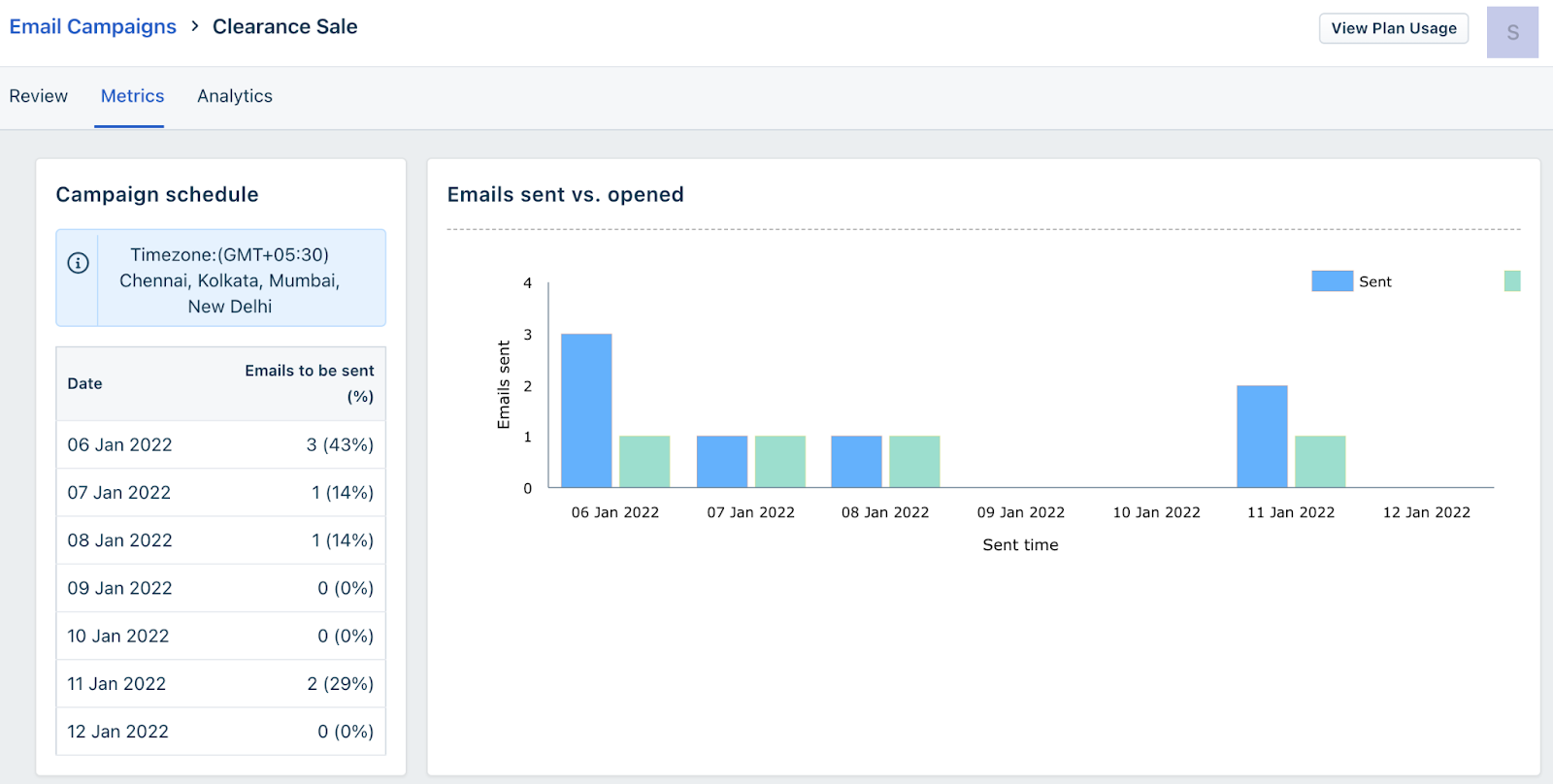Toggle the blue Sent legend swatch

(1332, 281)
